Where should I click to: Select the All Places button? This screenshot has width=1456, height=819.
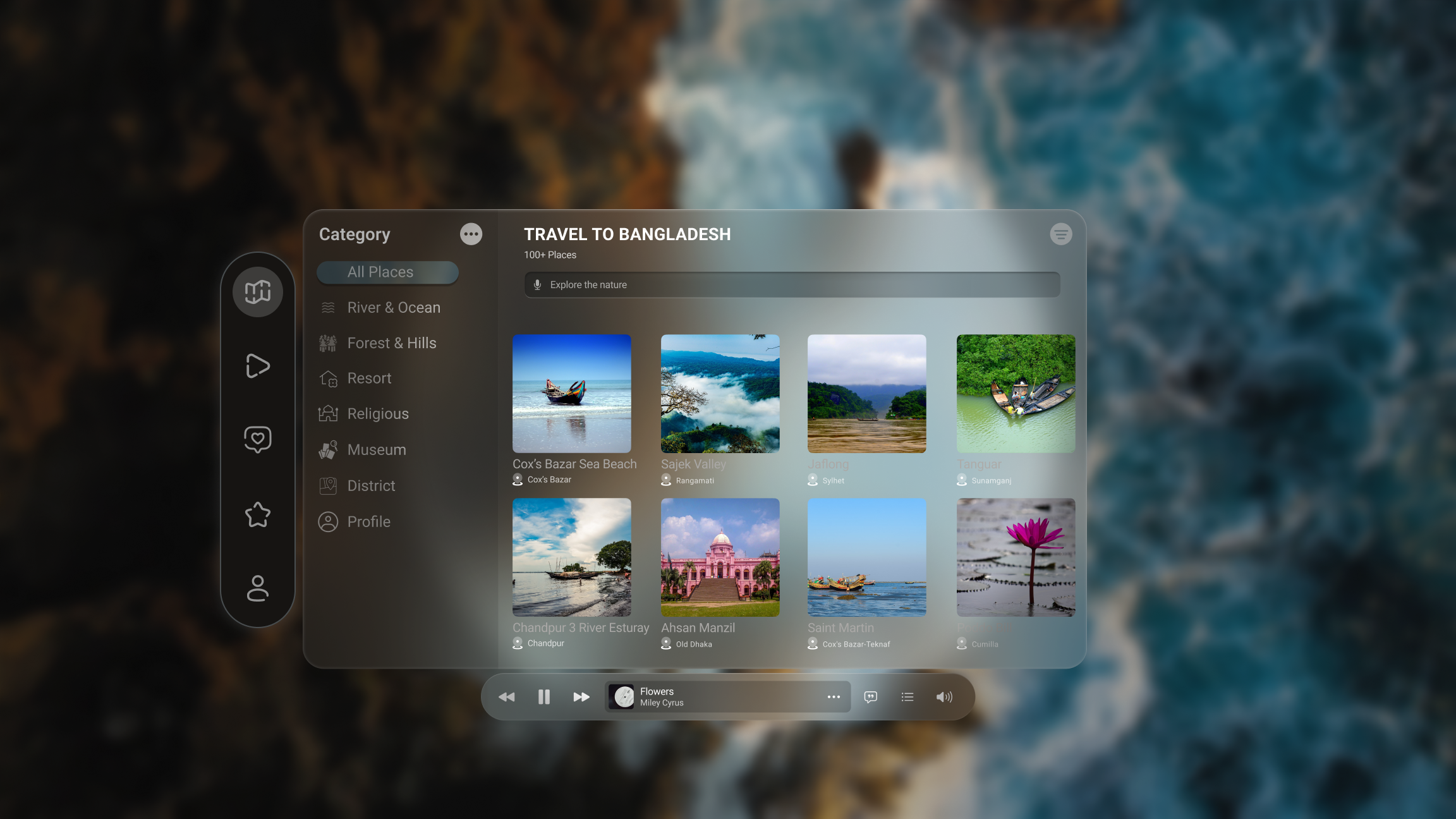(x=387, y=272)
